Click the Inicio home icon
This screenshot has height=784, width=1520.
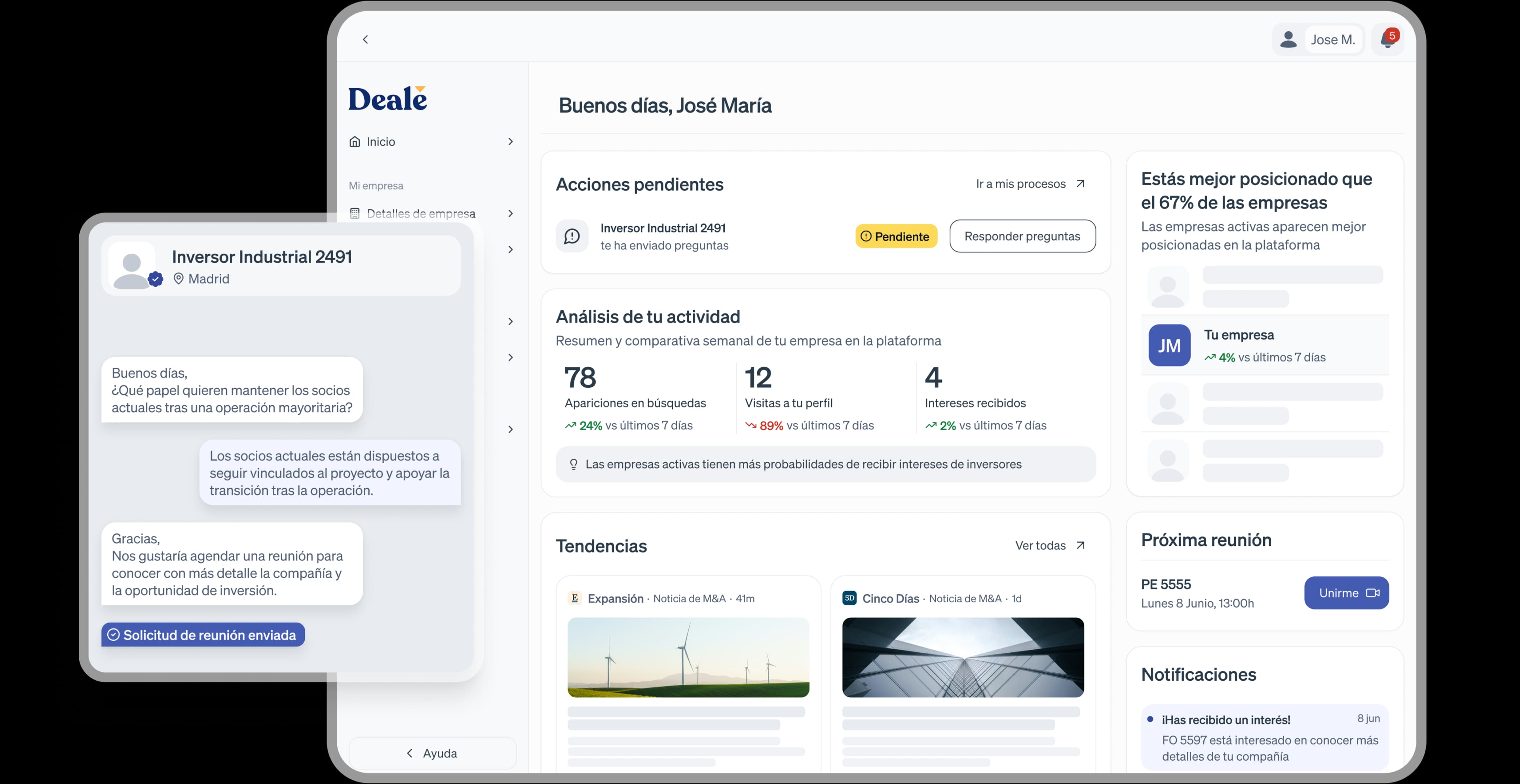(355, 142)
